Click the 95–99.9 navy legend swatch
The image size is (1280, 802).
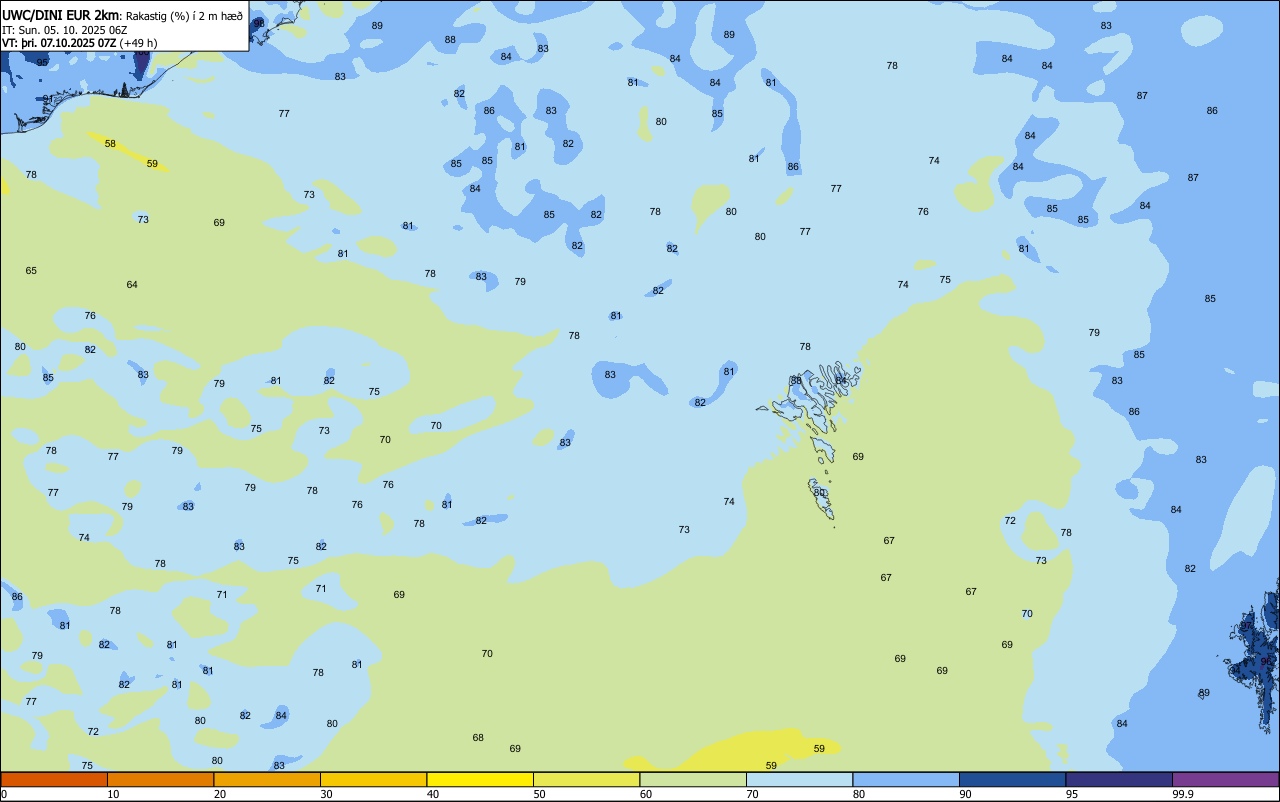coord(1119,779)
